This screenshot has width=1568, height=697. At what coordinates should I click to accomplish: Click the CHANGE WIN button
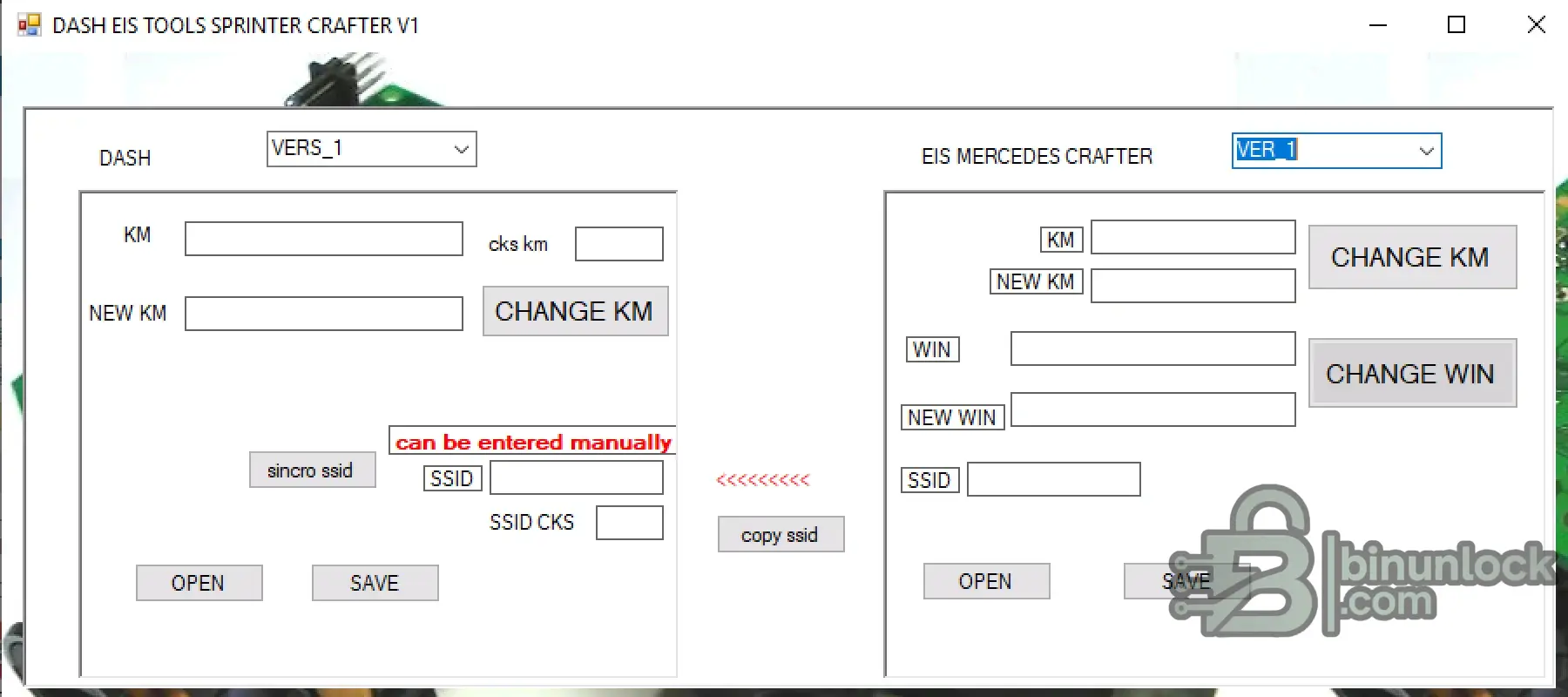1413,373
